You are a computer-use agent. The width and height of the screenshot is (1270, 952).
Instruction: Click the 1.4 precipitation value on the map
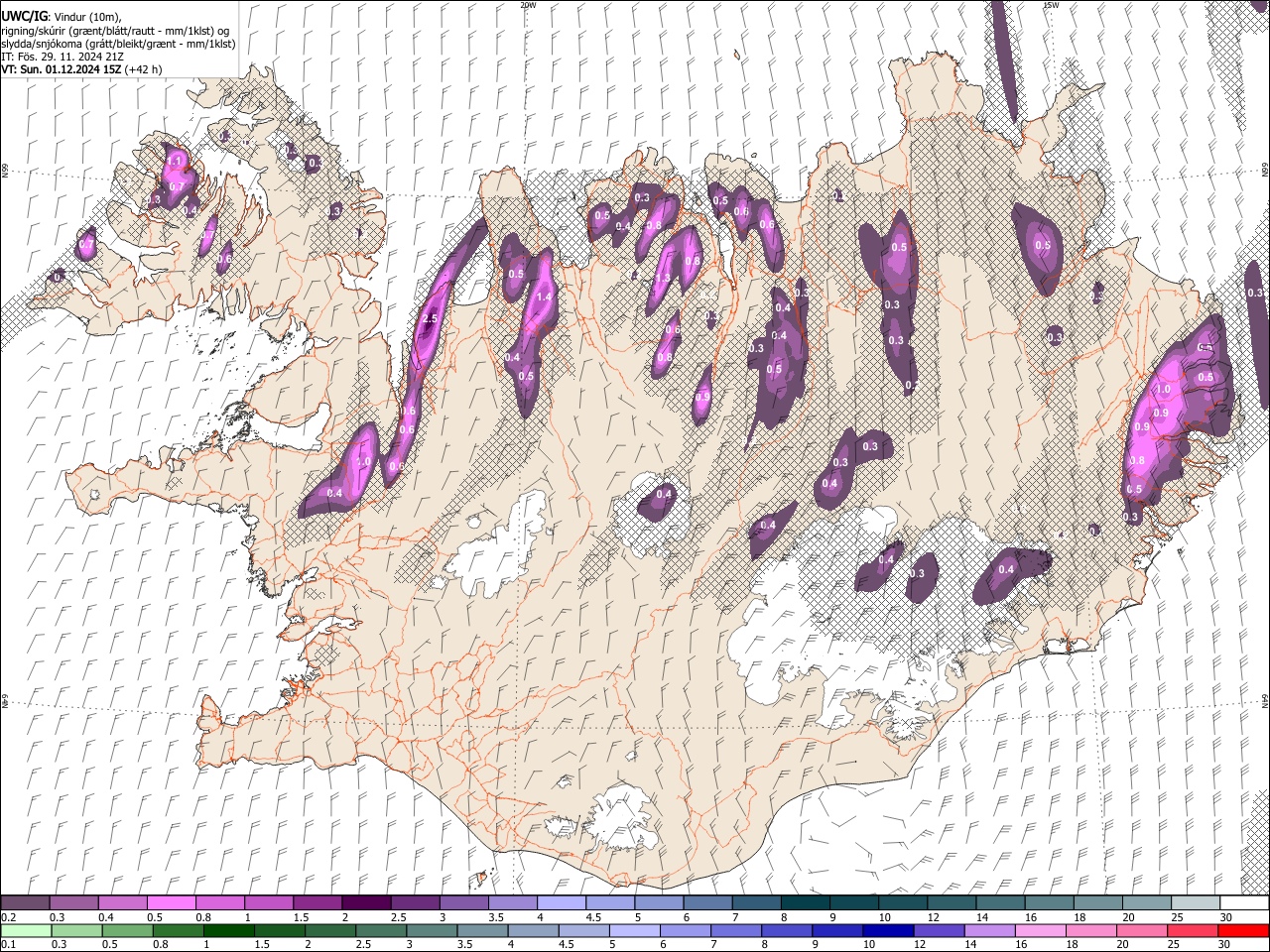pos(544,297)
